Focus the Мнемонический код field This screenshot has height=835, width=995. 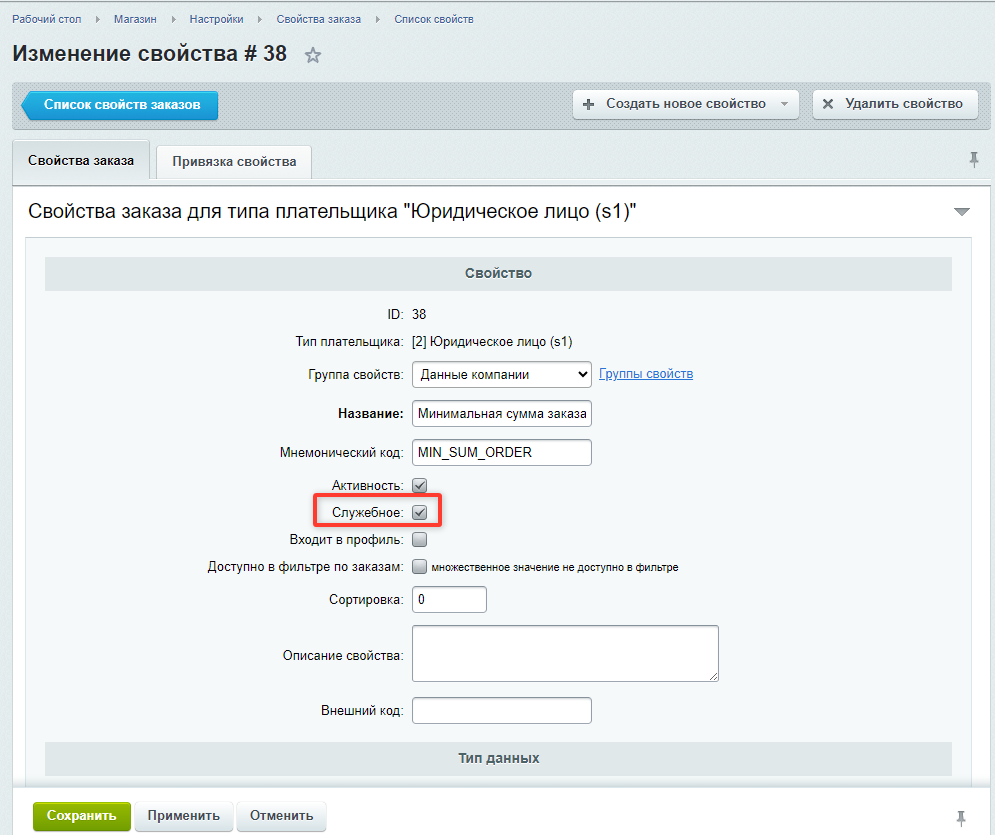pos(501,452)
